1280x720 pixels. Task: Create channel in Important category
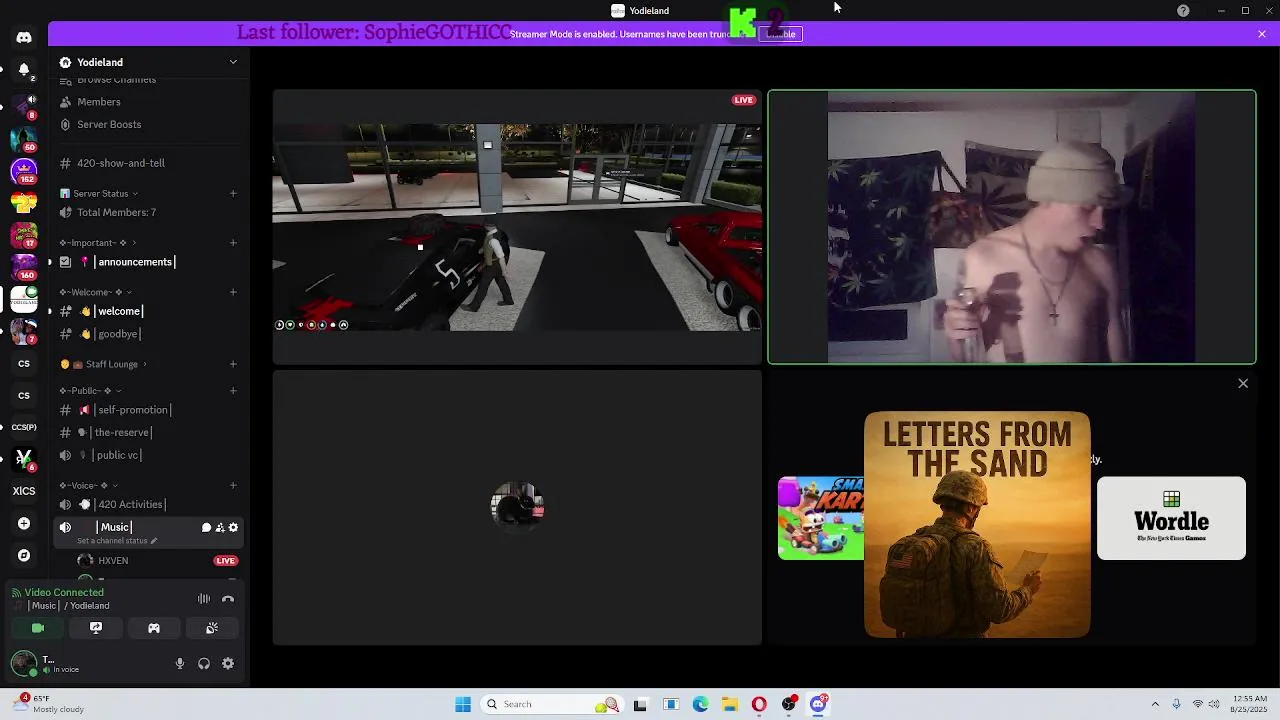pyautogui.click(x=233, y=243)
